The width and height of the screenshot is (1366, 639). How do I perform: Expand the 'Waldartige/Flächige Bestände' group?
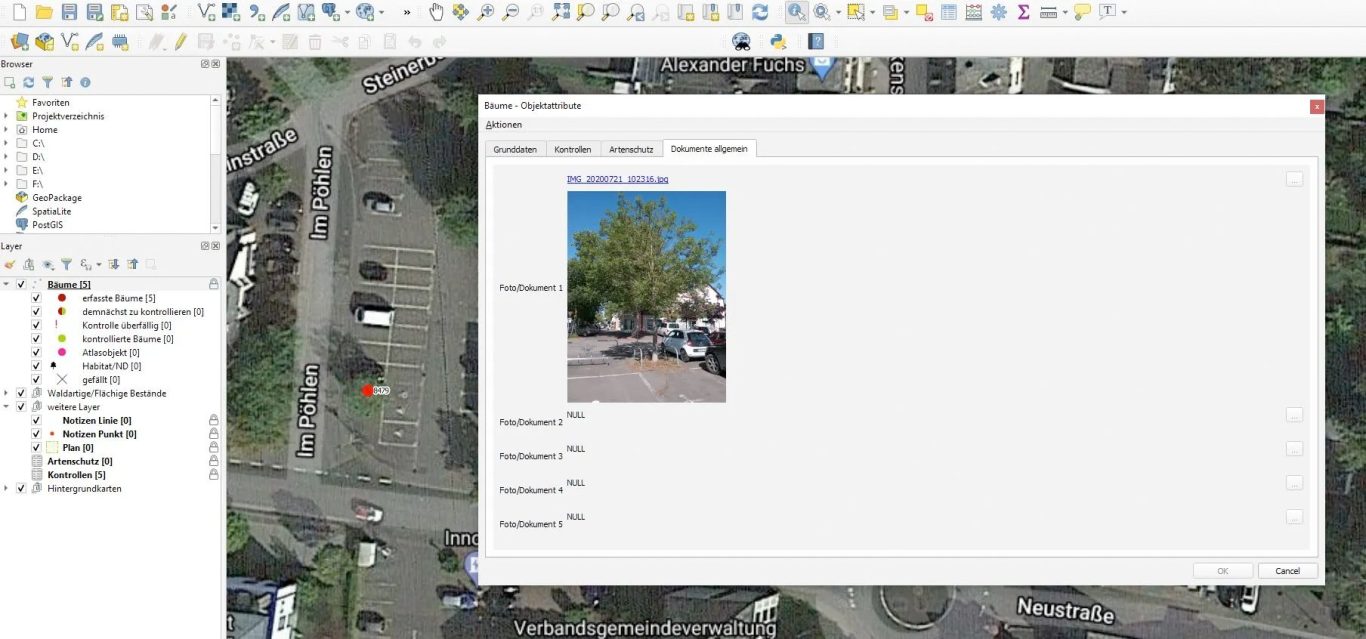pyautogui.click(x=7, y=393)
